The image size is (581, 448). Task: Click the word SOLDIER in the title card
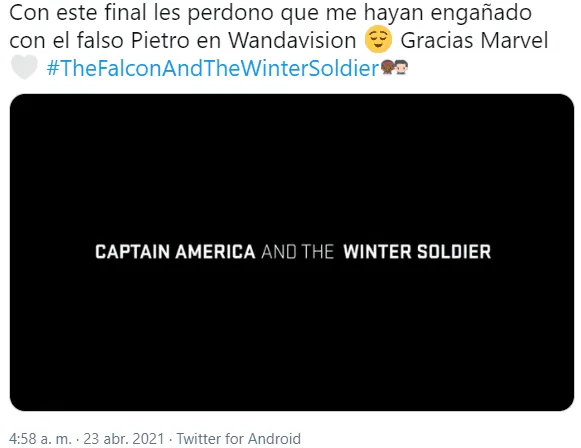tap(454, 252)
